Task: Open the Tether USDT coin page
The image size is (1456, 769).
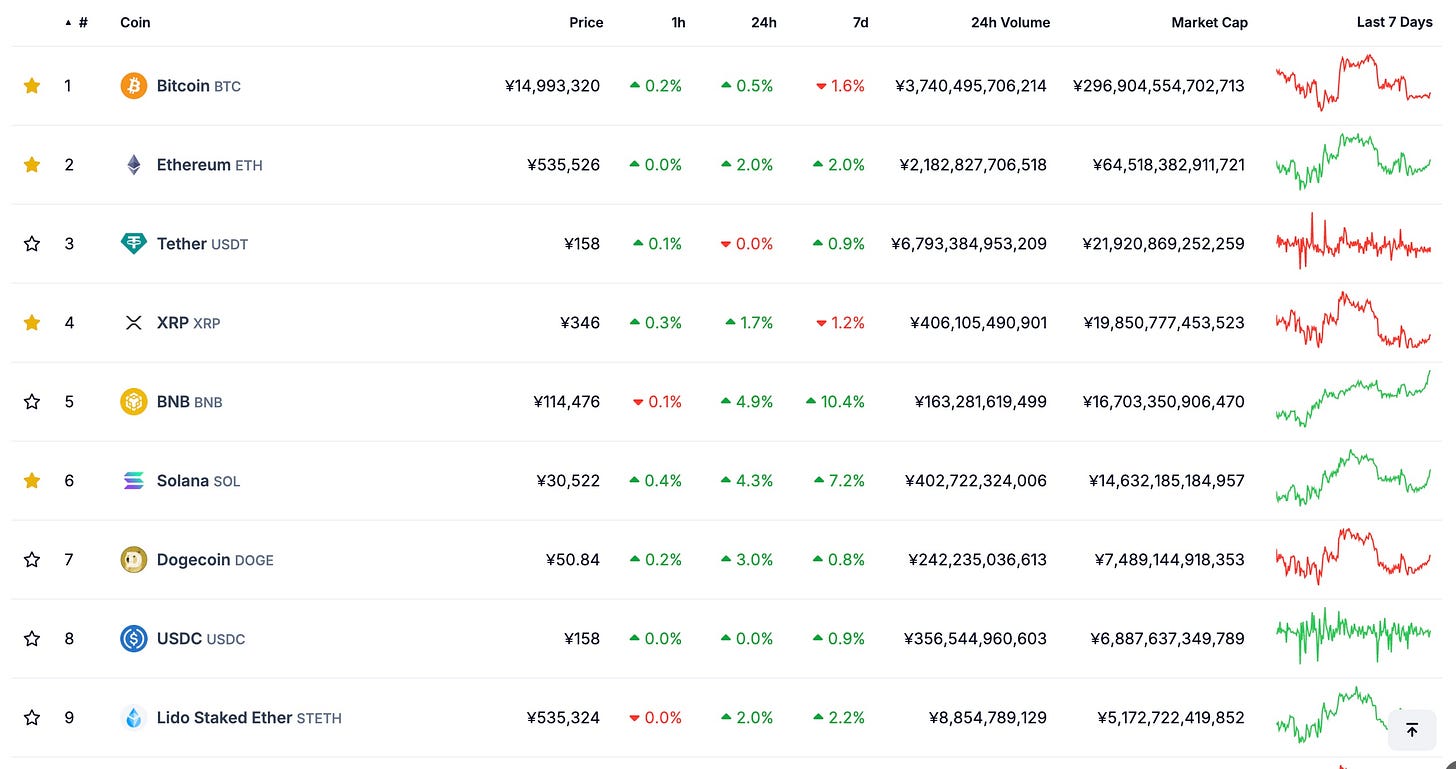Action: (202, 244)
